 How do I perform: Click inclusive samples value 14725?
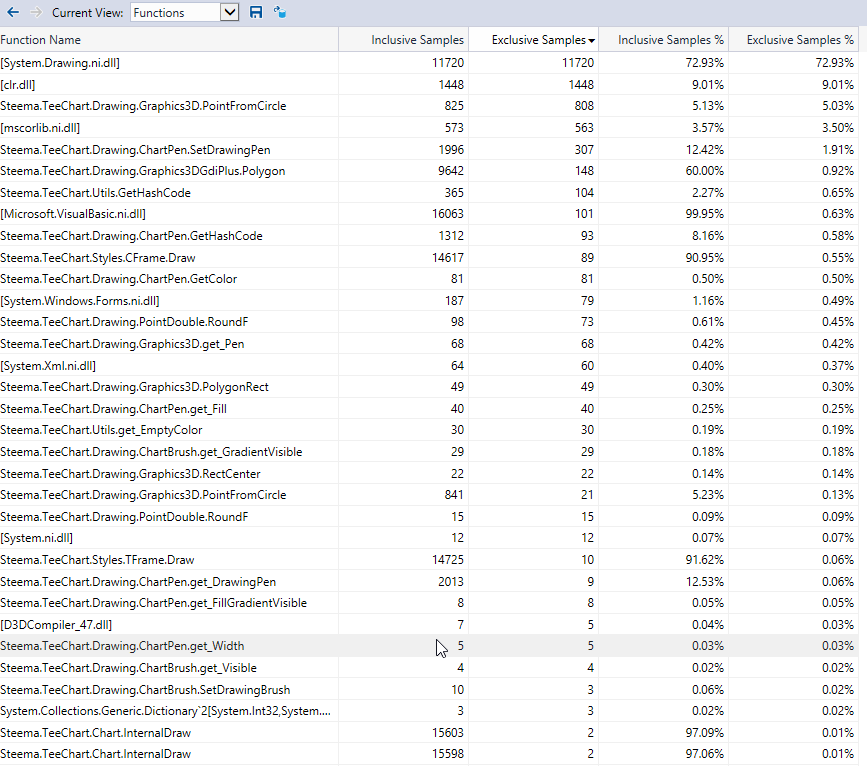[x=448, y=560]
